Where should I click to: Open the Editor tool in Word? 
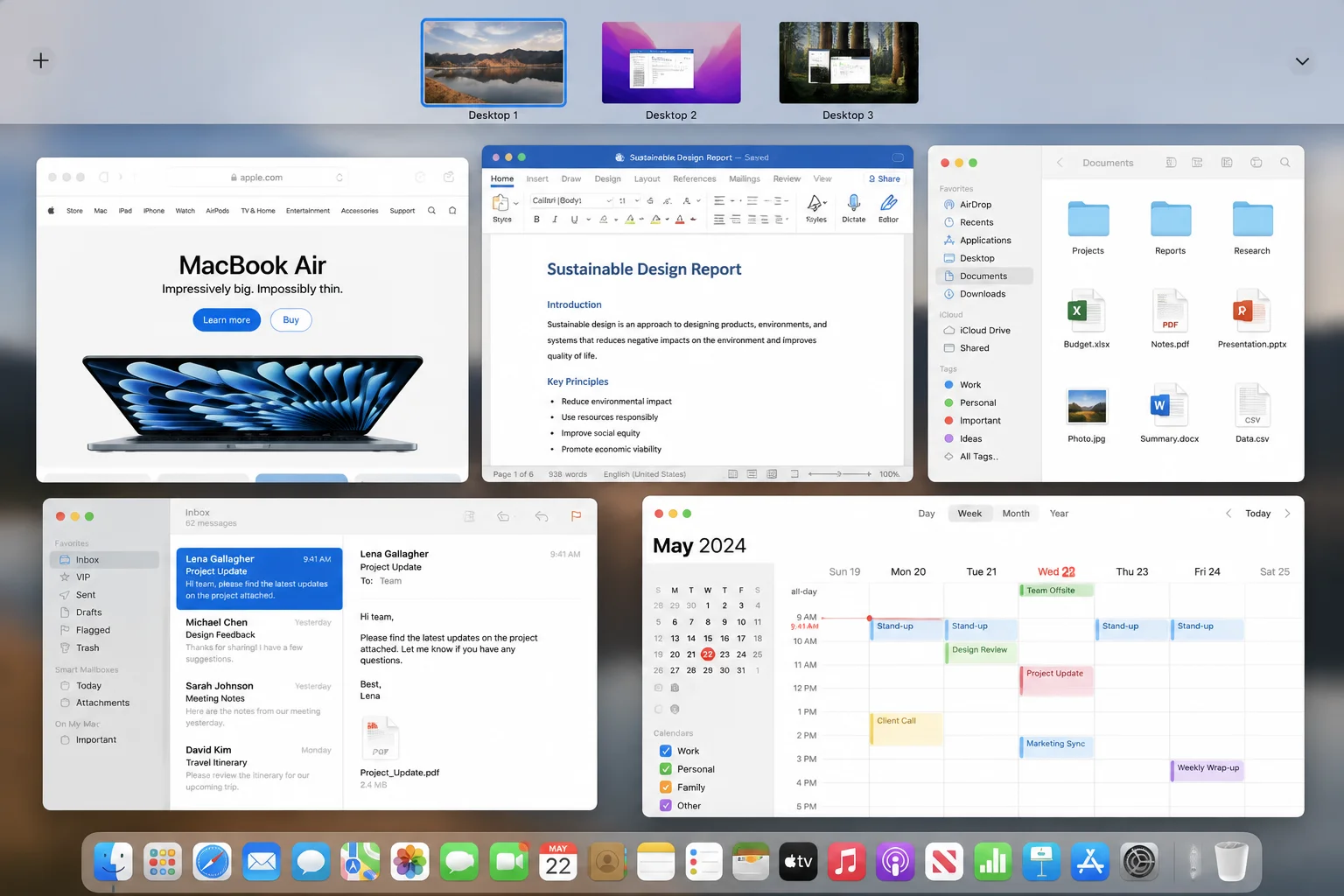coord(888,208)
